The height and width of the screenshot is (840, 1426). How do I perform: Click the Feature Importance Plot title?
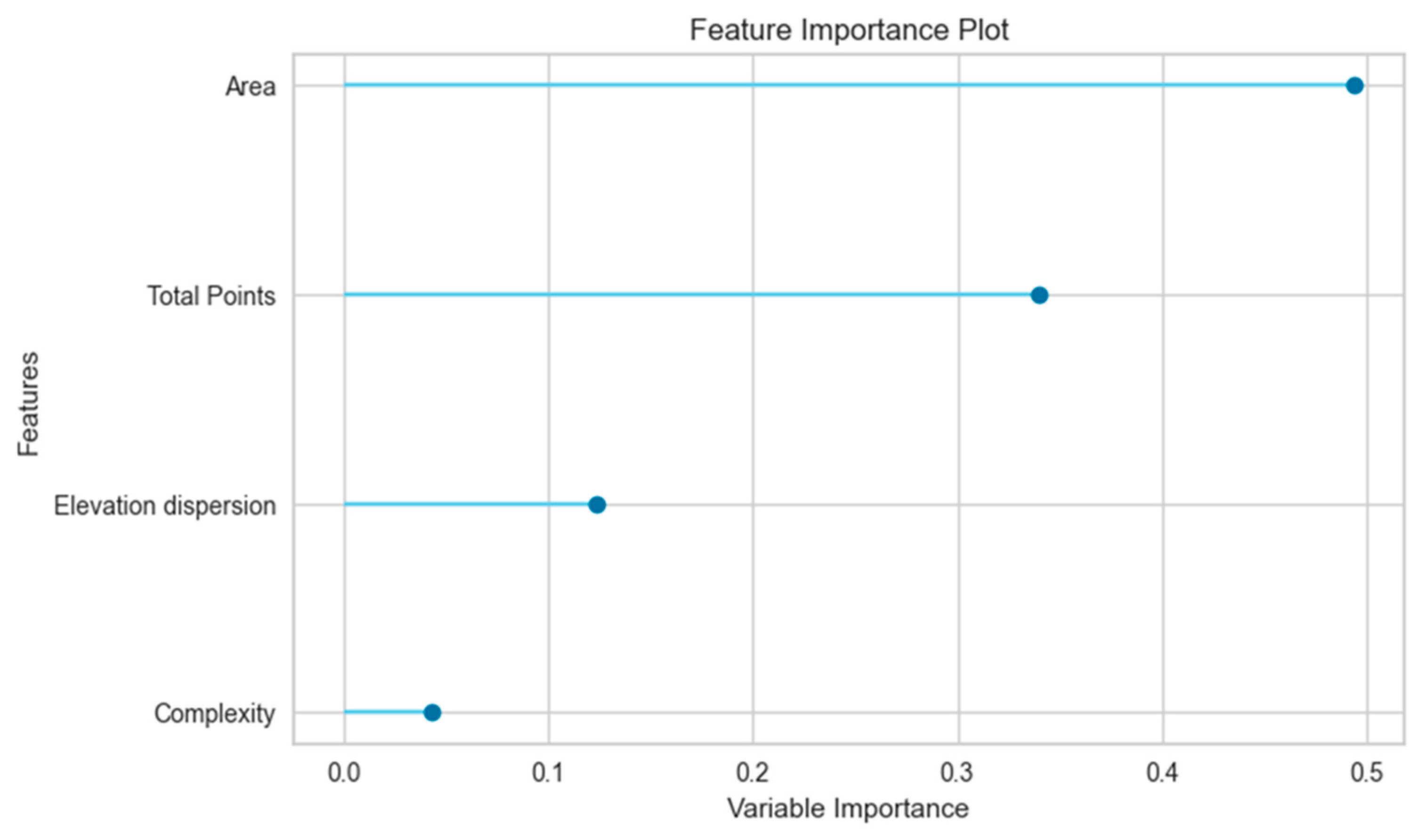(849, 30)
